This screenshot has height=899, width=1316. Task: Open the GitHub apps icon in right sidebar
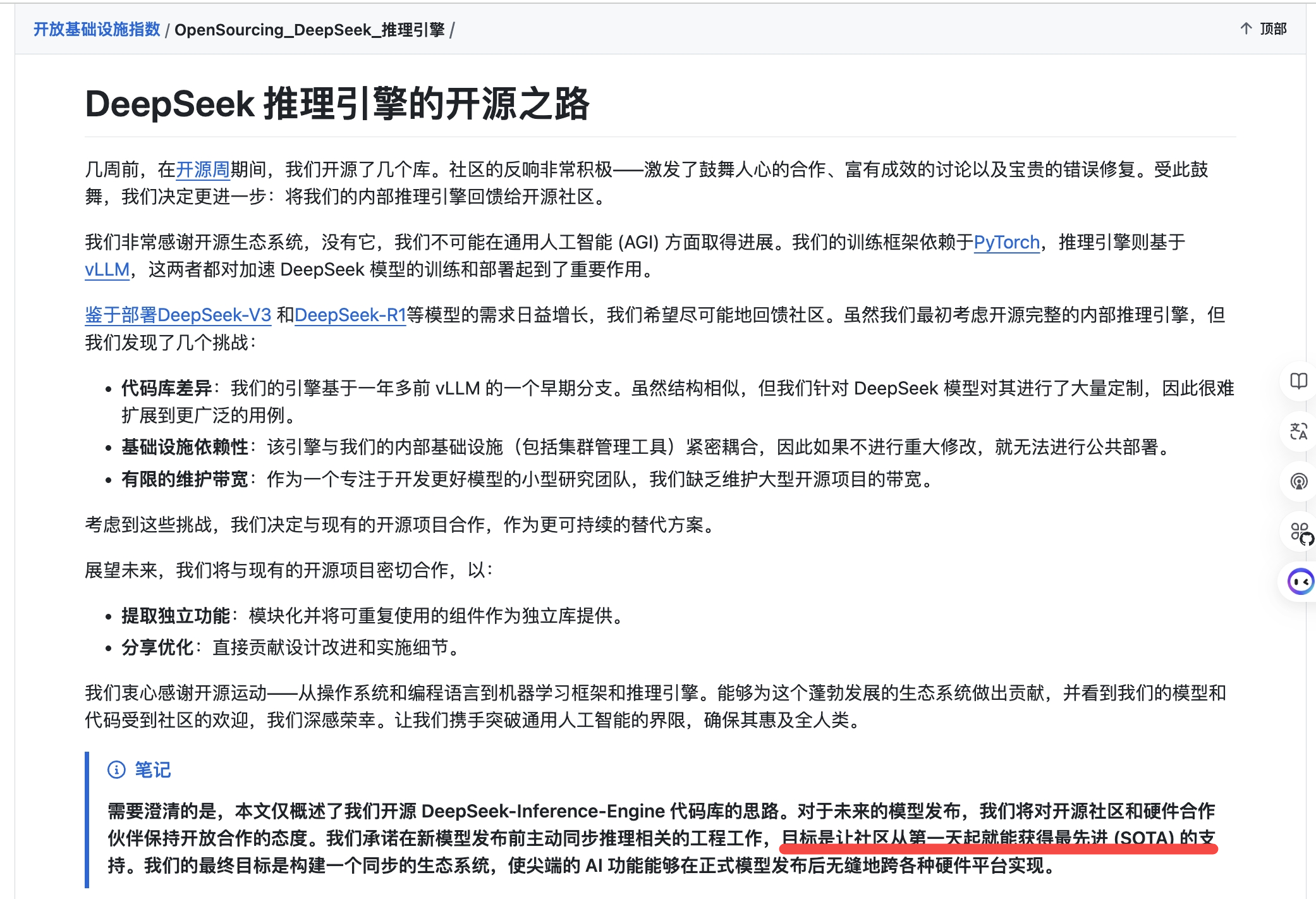tap(1301, 533)
